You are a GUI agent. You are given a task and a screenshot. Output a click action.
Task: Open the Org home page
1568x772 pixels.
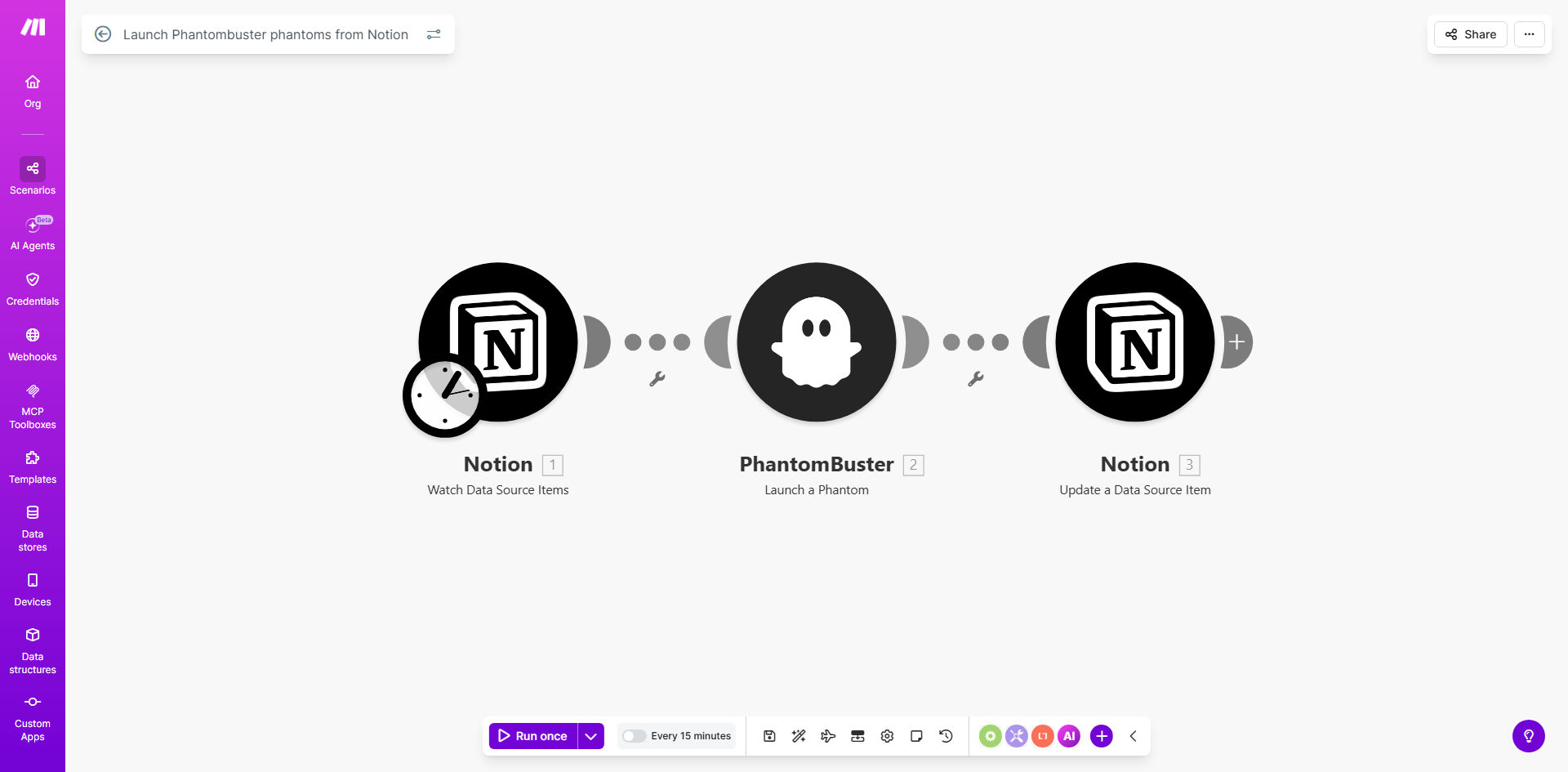[x=33, y=91]
